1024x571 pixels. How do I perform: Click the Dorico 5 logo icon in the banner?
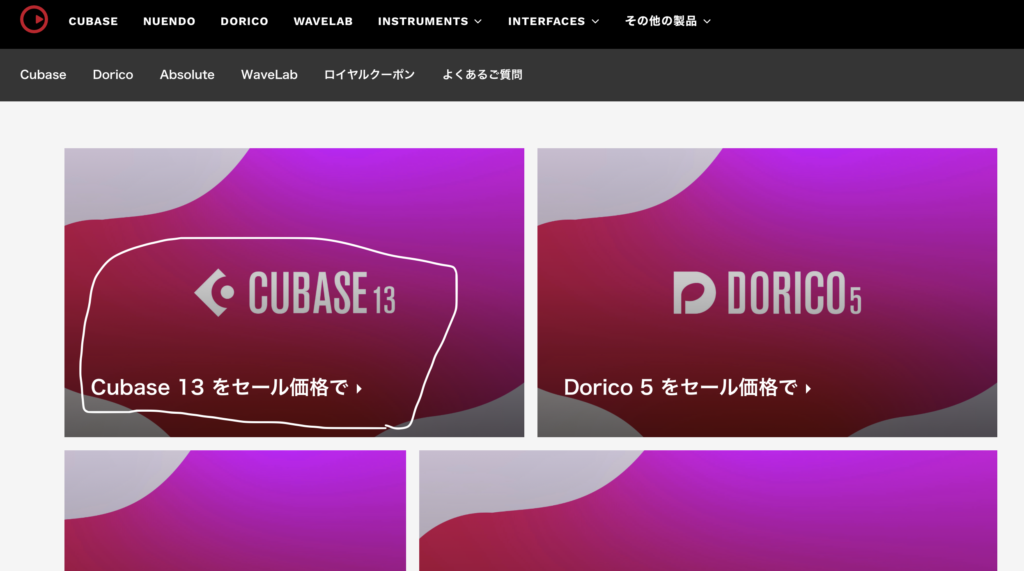[694, 292]
